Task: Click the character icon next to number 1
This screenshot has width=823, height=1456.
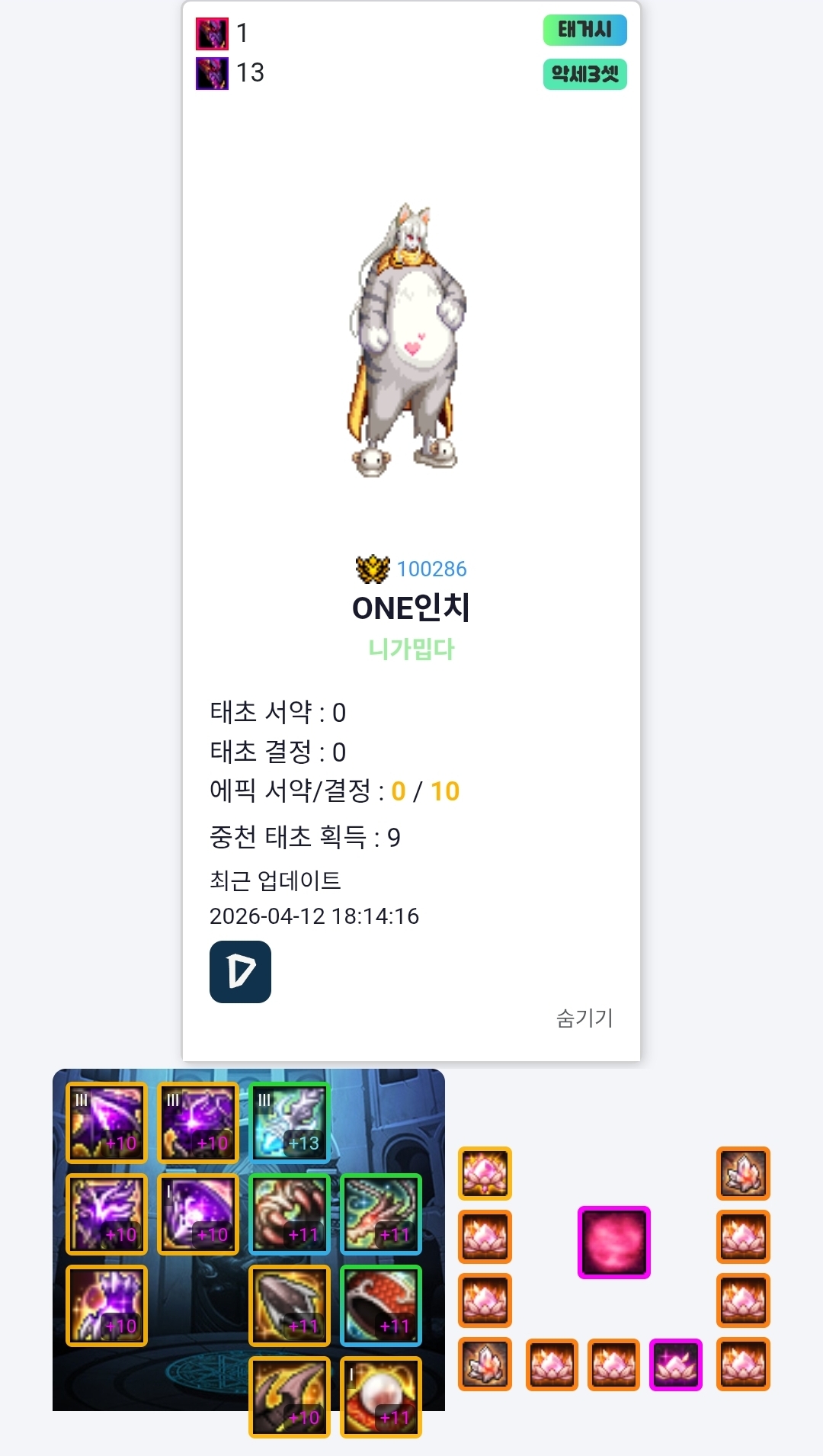Action: pyautogui.click(x=212, y=34)
